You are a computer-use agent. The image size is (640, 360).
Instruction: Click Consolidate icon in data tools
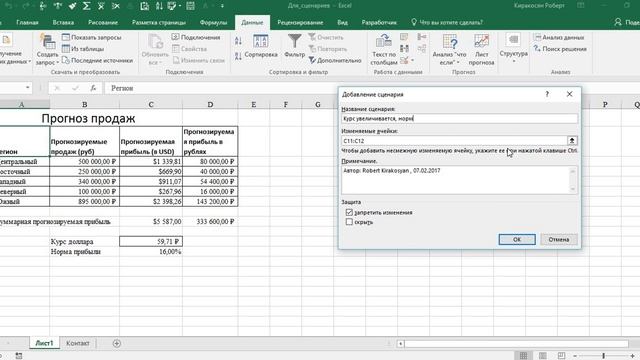(422, 37)
